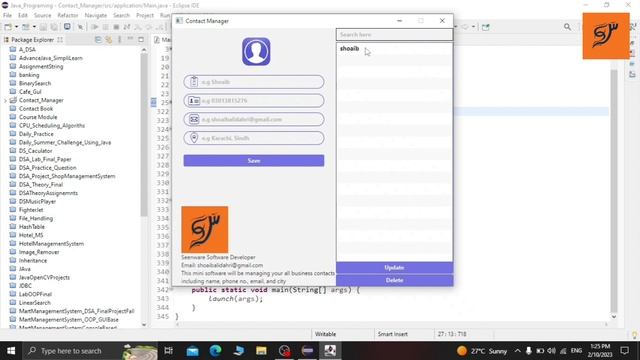Viewport: 640px width, 360px height.
Task: Click the envelope email icon in the form
Action: tap(194, 120)
